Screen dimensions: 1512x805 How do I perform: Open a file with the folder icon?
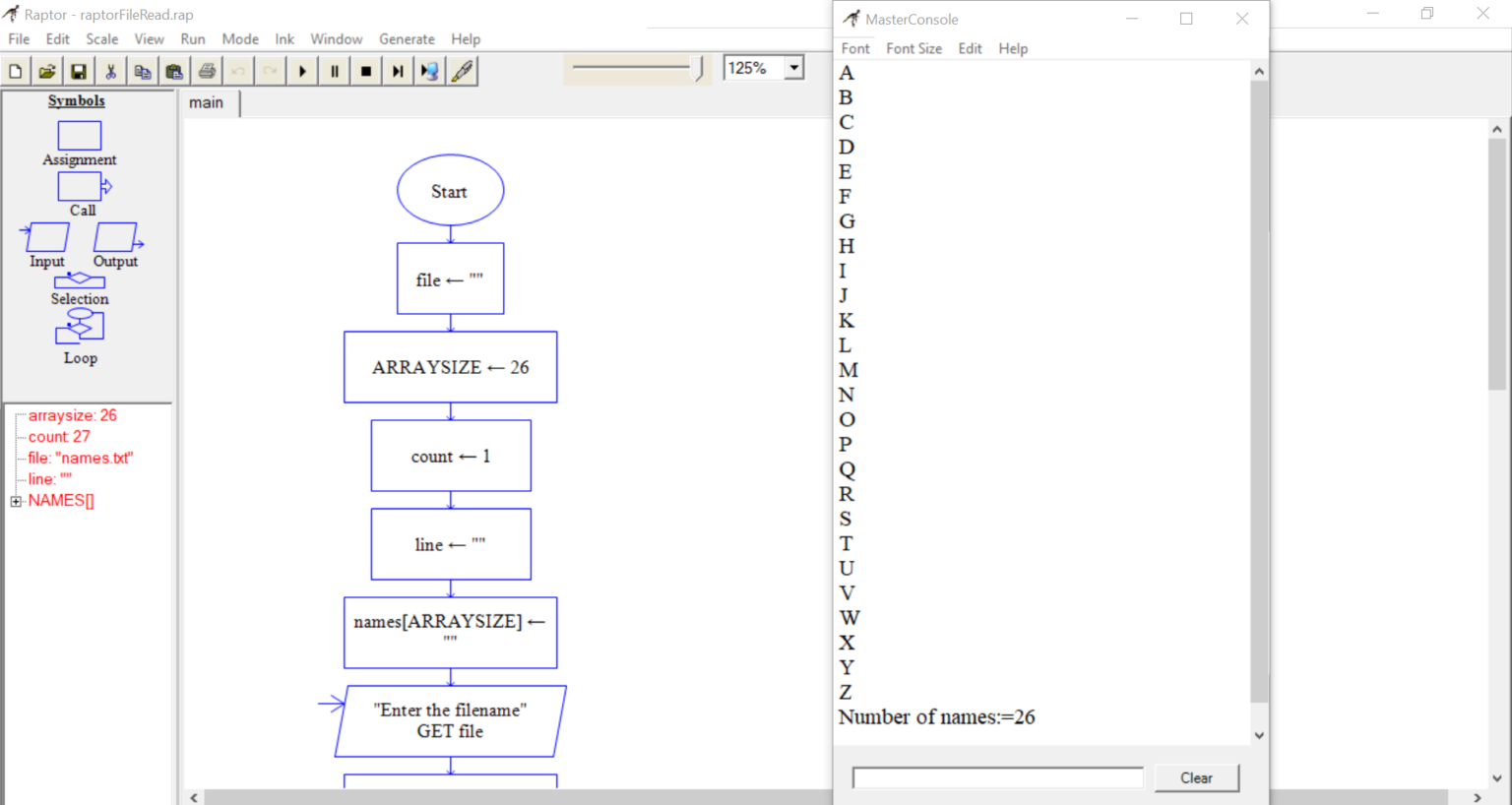click(x=47, y=71)
